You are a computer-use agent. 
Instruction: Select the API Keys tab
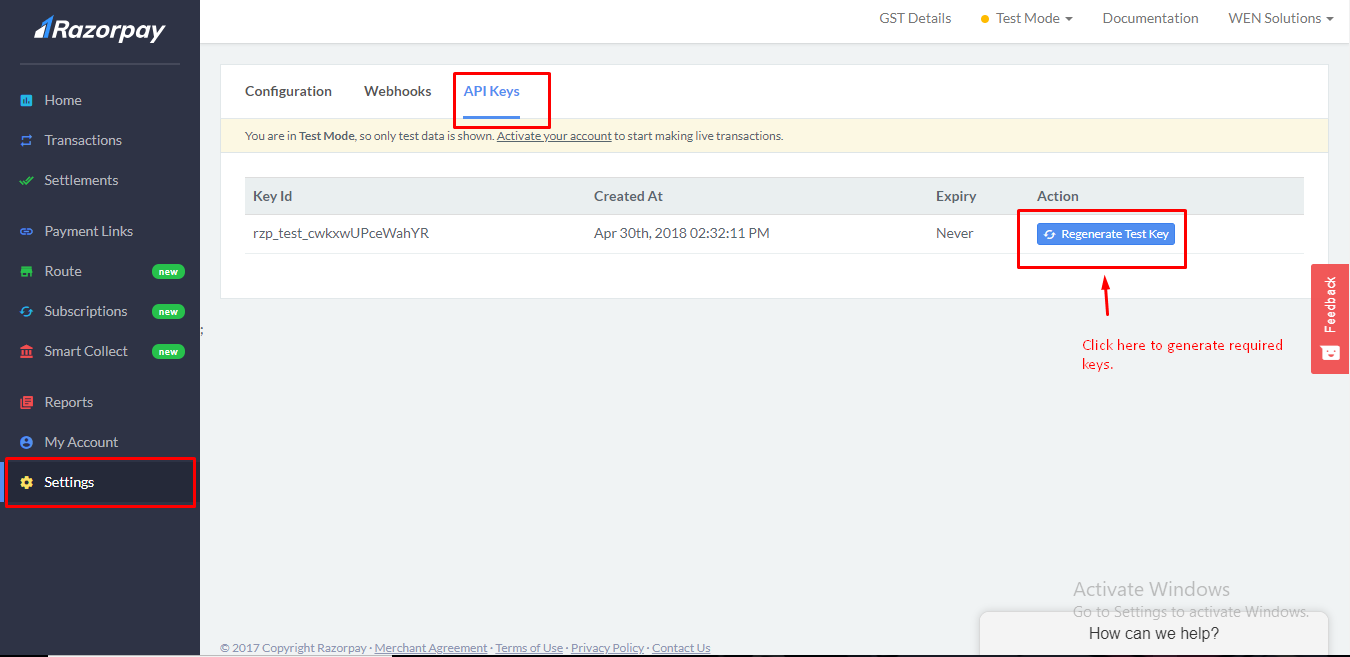tap(491, 91)
